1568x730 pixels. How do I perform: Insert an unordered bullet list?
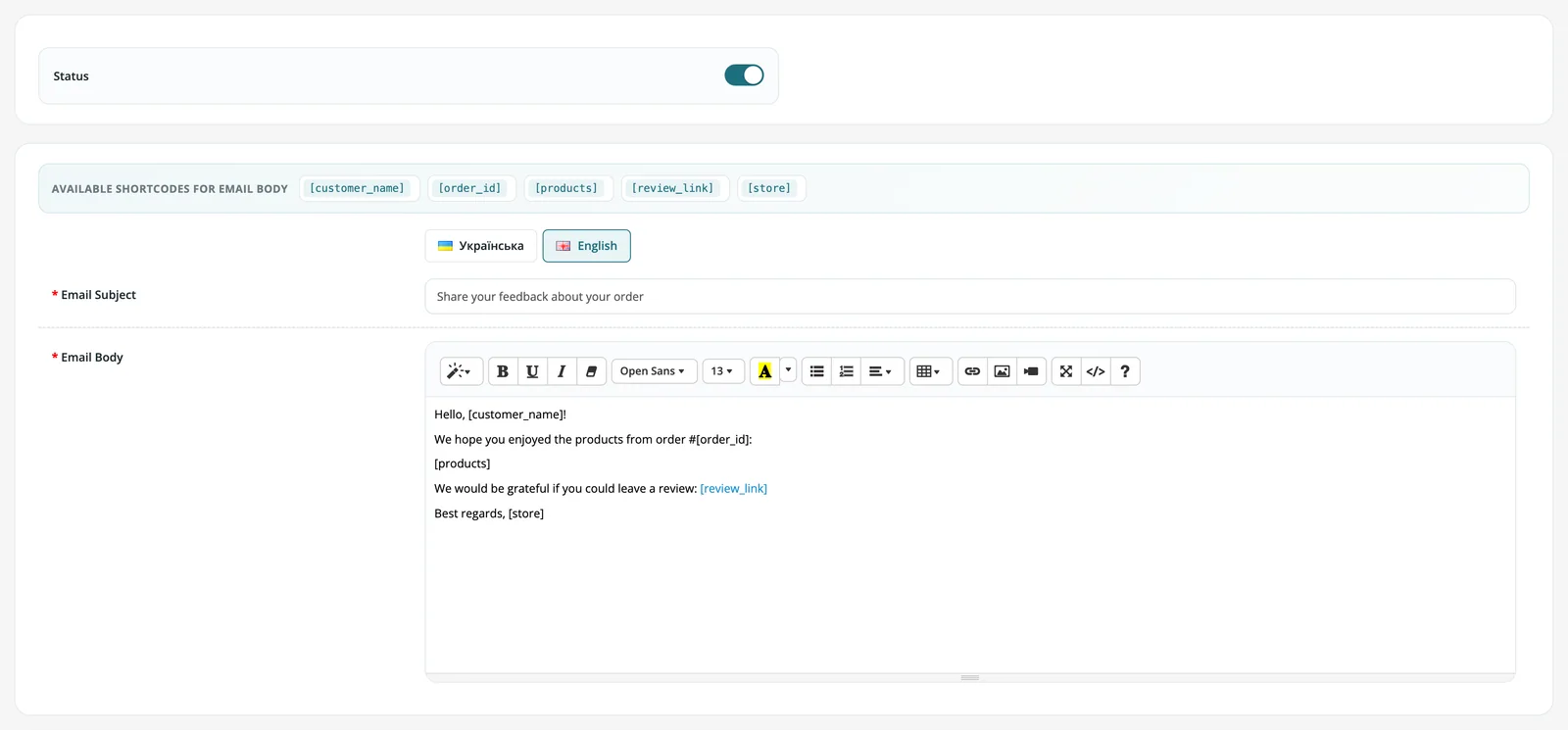816,371
